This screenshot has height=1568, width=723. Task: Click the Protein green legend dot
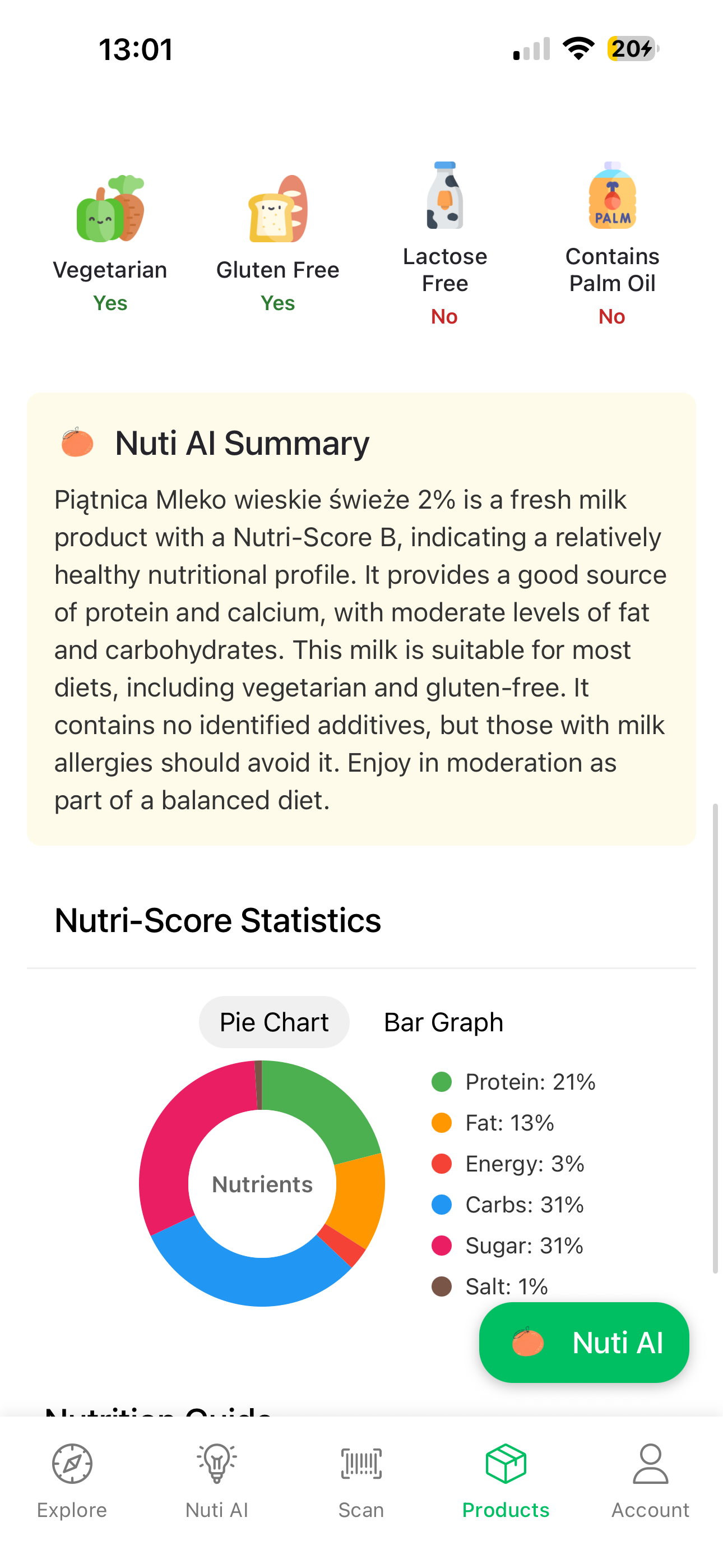coord(441,1082)
